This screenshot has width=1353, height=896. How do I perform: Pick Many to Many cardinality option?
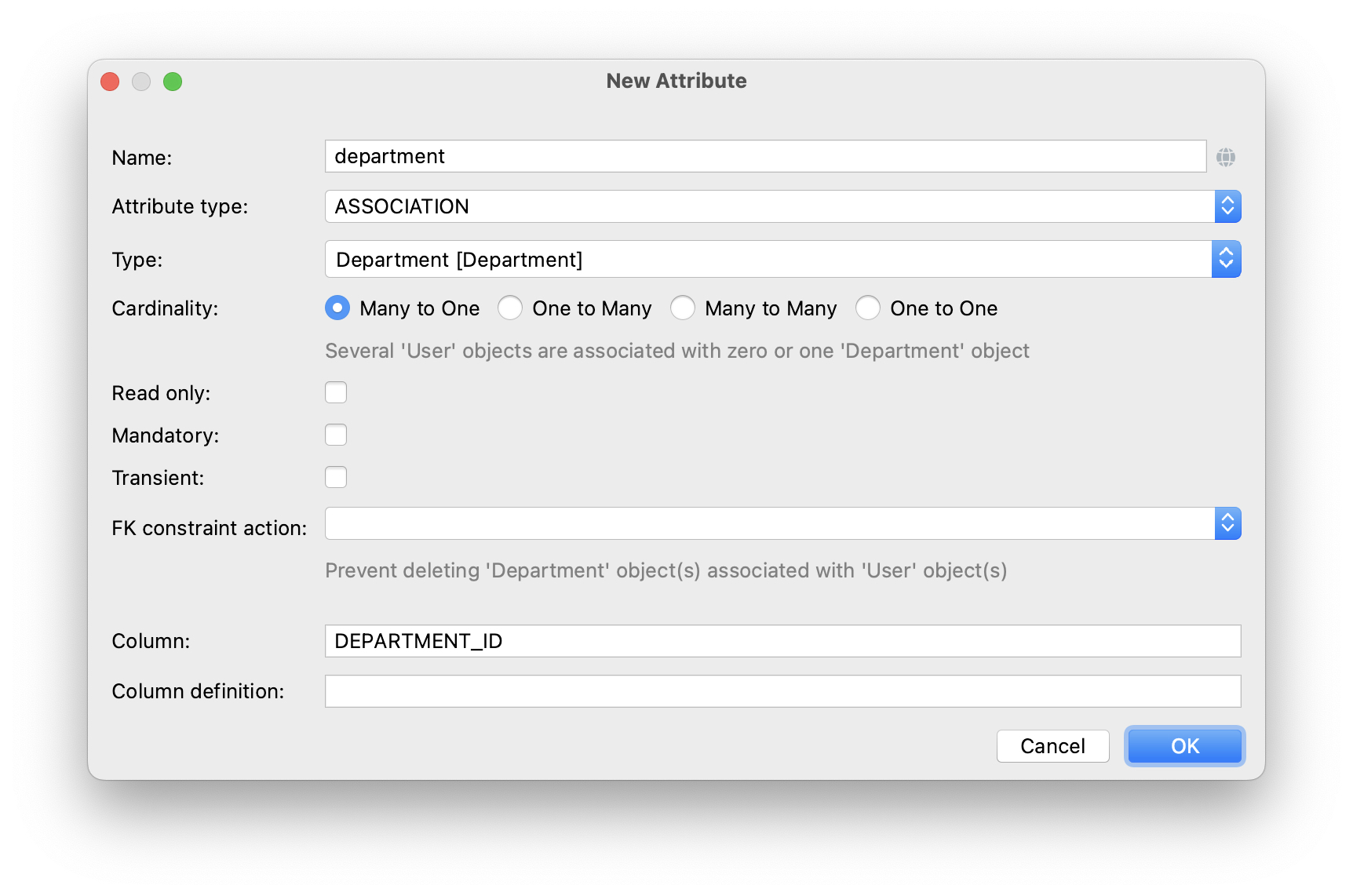tap(683, 308)
